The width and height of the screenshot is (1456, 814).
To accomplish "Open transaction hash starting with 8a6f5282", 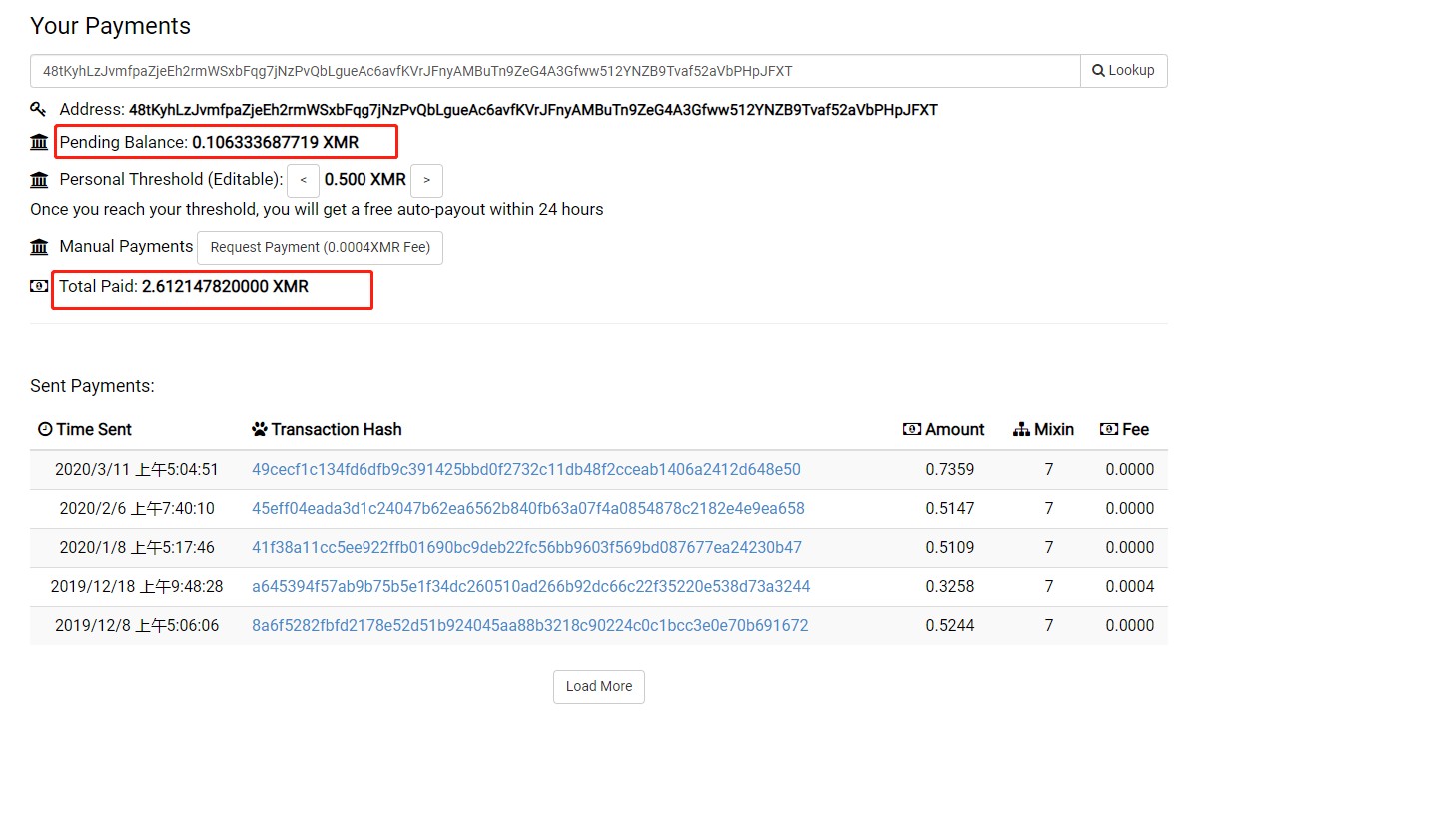I will tap(529, 625).
